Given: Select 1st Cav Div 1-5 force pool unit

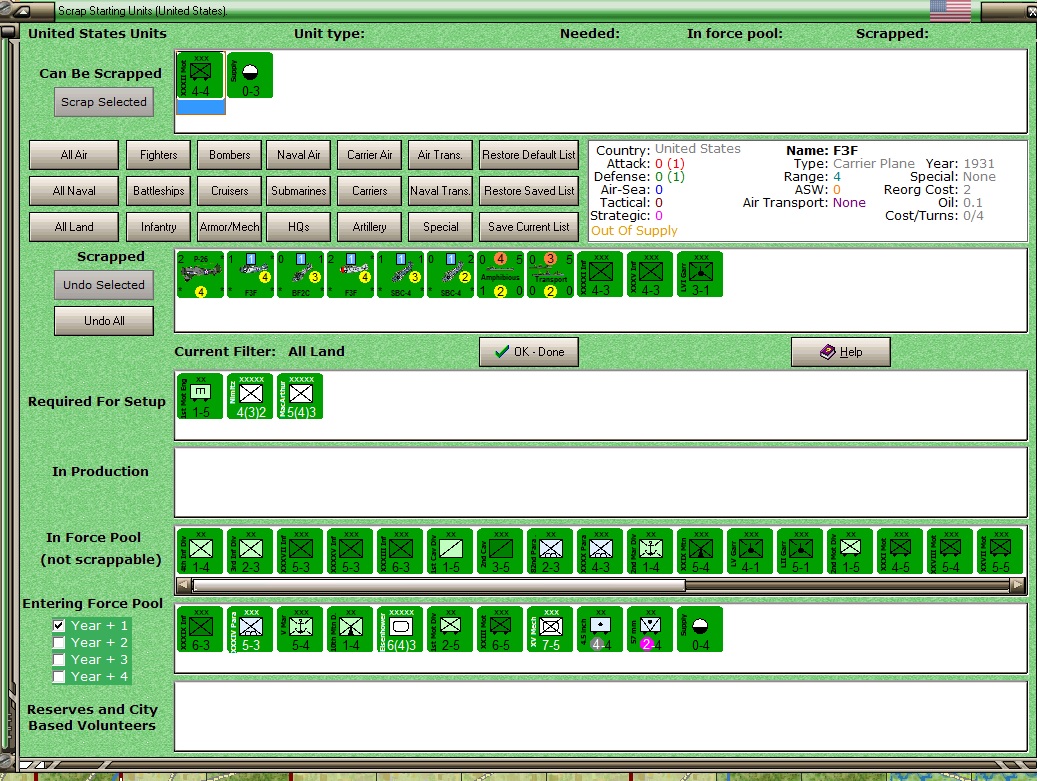Looking at the screenshot, I should [x=450, y=552].
